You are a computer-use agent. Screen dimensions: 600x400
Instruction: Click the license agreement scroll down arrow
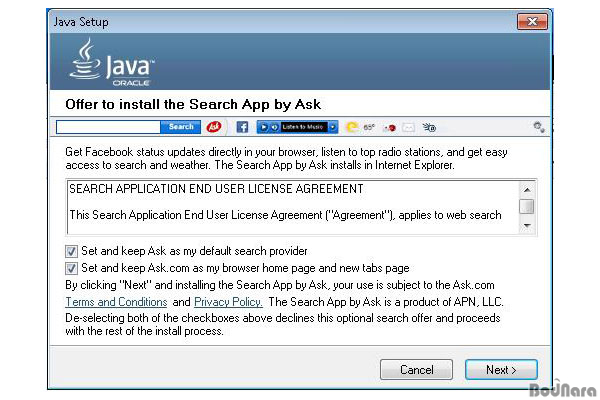click(527, 226)
